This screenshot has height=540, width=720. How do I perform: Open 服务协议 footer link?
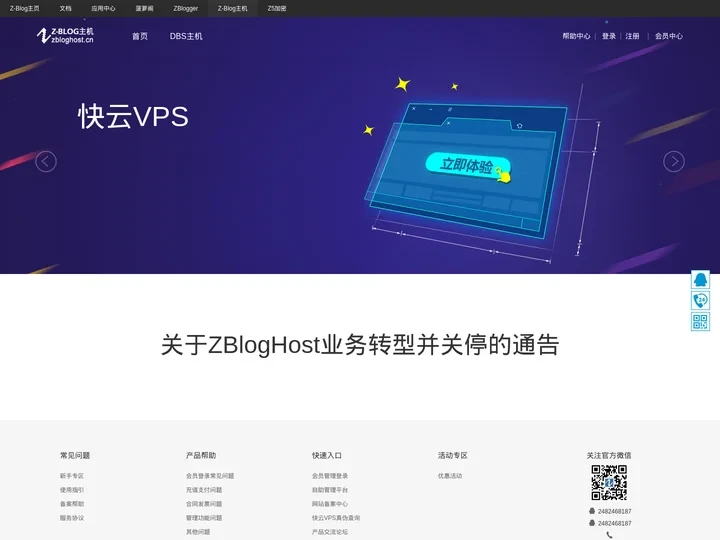[x=72, y=518]
